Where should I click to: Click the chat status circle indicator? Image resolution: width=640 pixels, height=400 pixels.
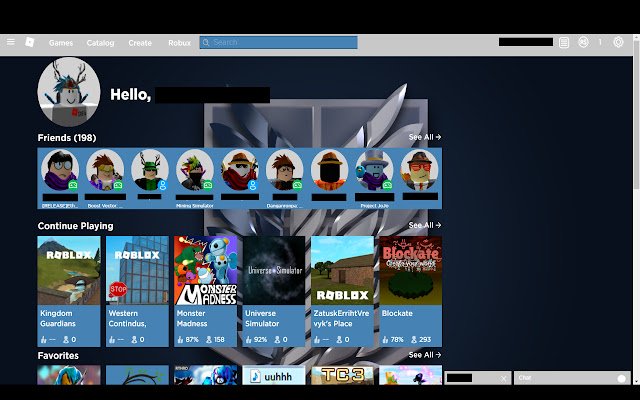(x=622, y=378)
